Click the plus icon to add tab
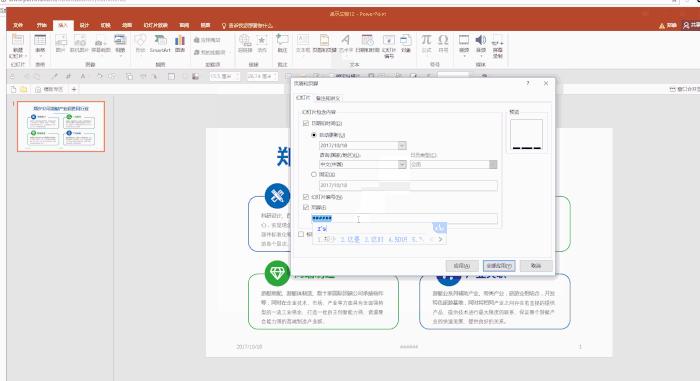 point(74,89)
